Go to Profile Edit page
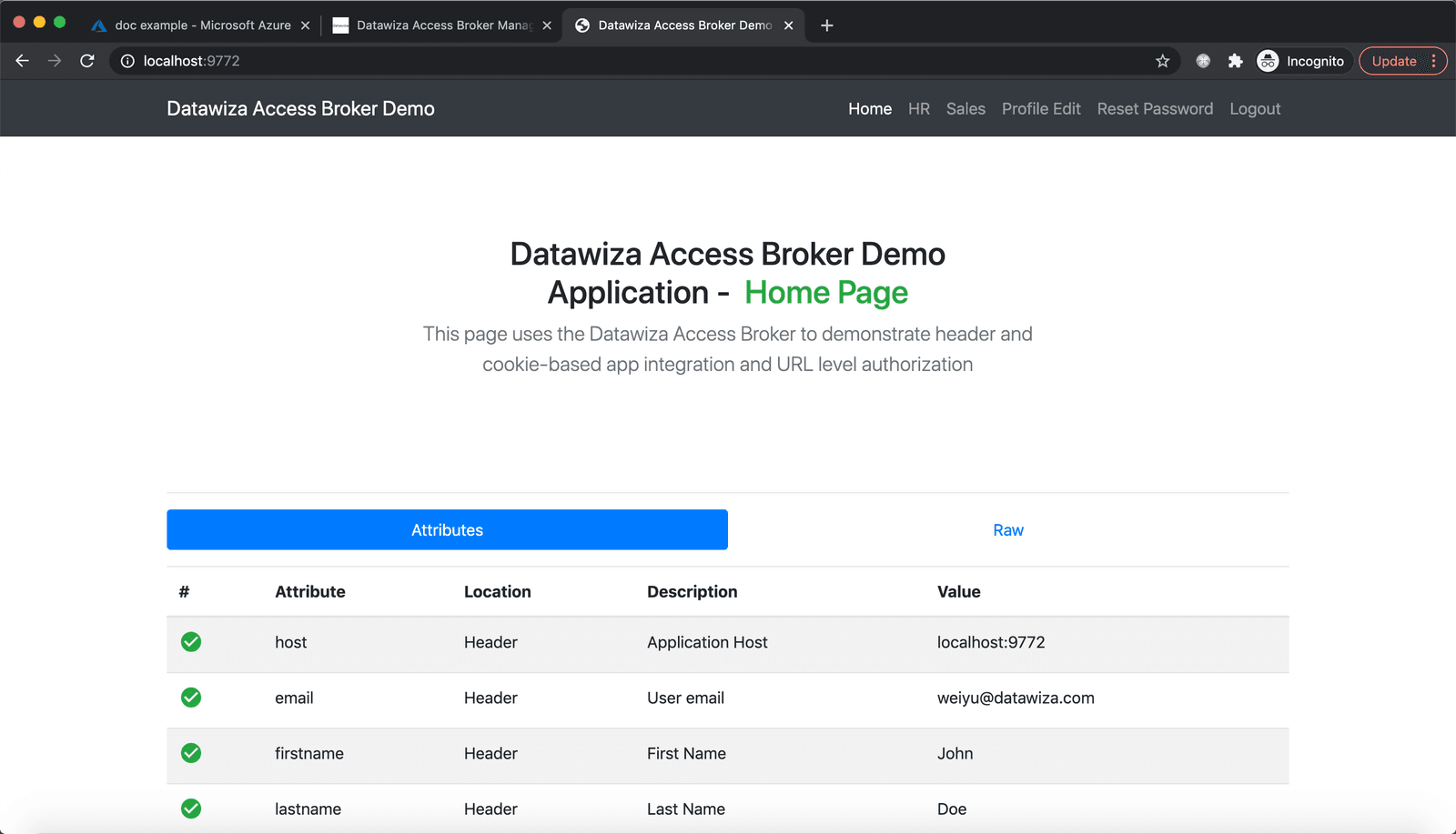 tap(1041, 108)
